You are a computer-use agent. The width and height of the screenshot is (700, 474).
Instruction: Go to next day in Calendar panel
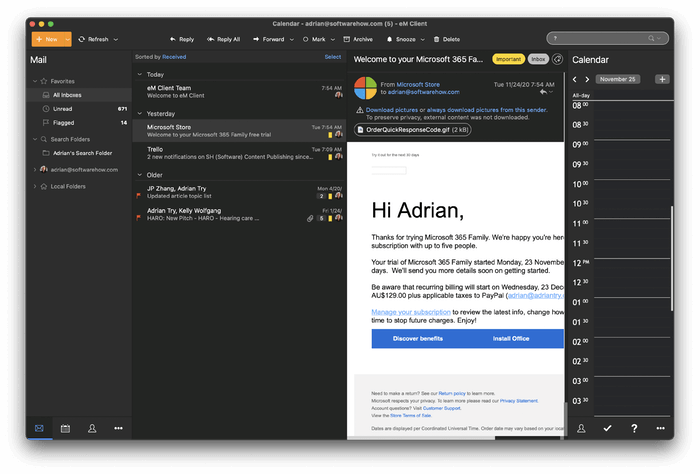point(587,79)
